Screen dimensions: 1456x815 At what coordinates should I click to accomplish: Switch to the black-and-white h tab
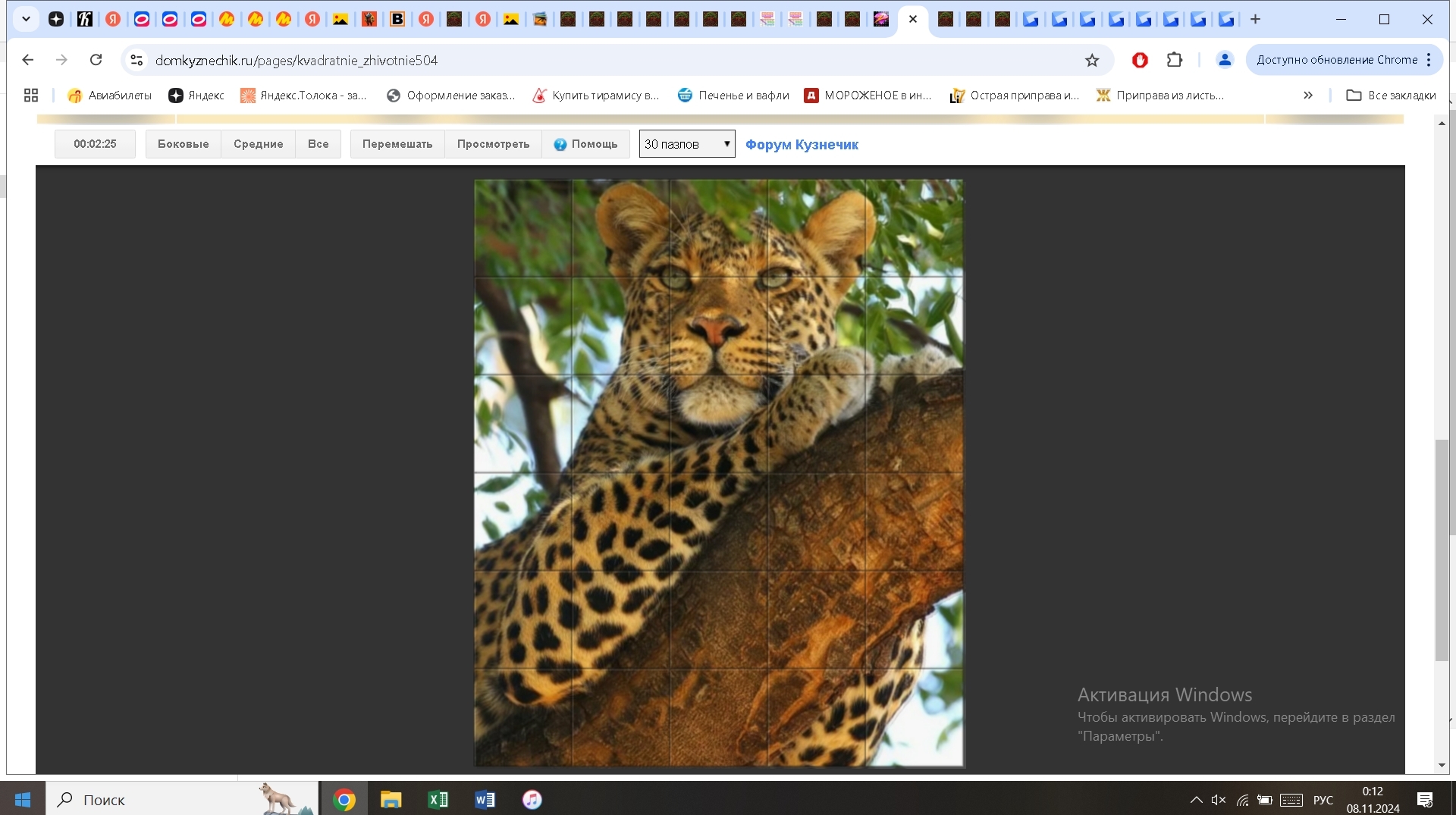click(85, 19)
